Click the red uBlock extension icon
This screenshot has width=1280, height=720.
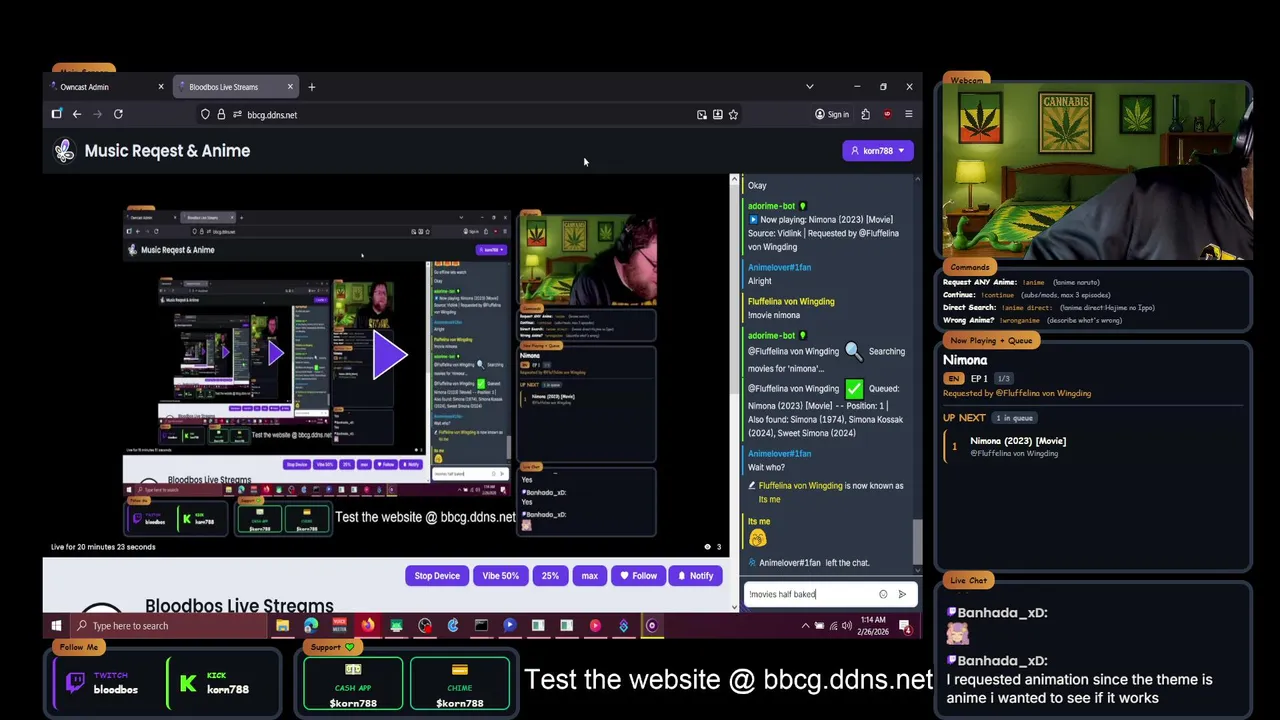[887, 115]
